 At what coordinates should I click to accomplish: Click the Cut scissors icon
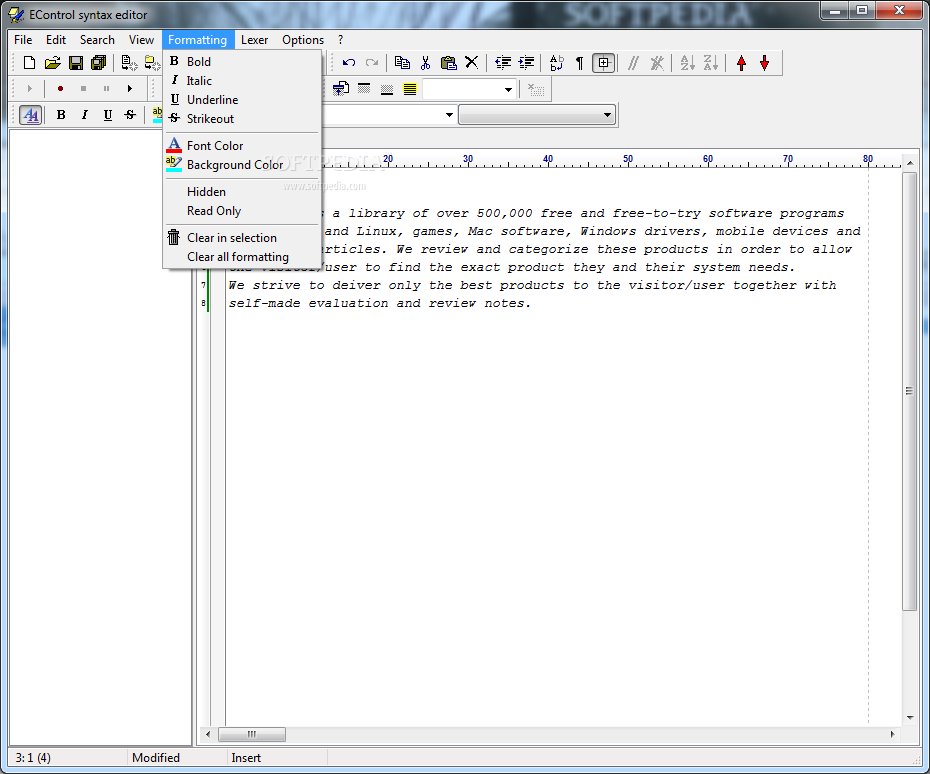coord(425,62)
